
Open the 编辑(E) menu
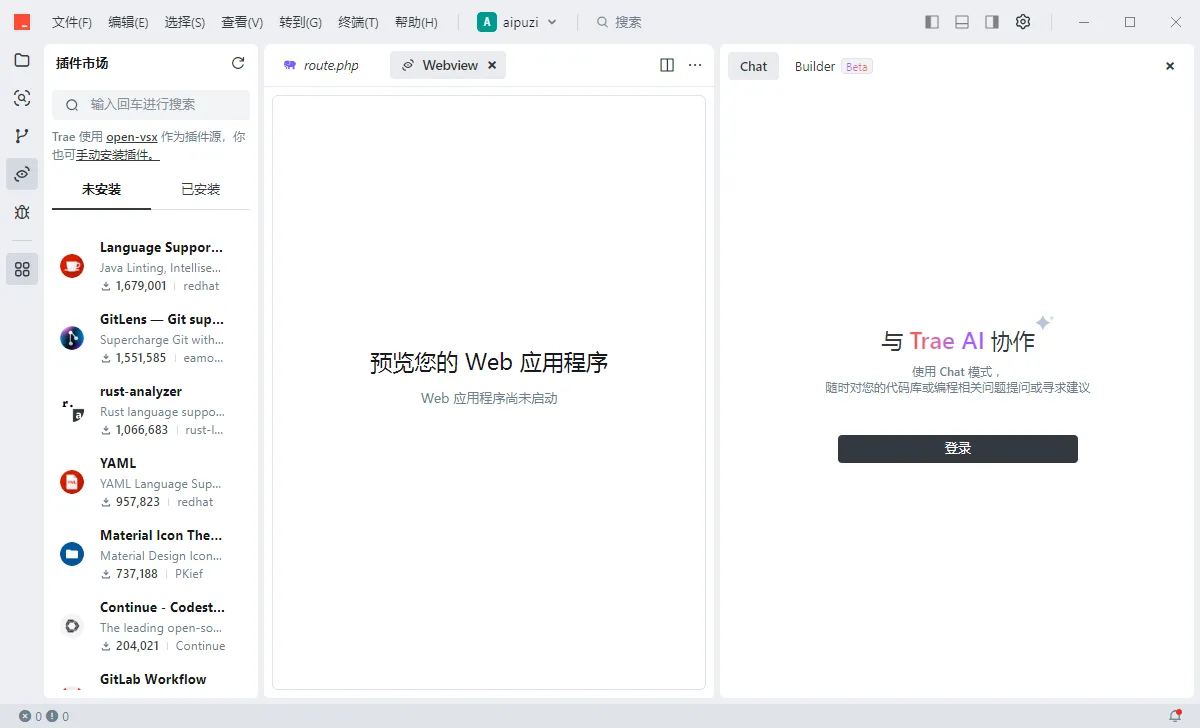point(128,22)
